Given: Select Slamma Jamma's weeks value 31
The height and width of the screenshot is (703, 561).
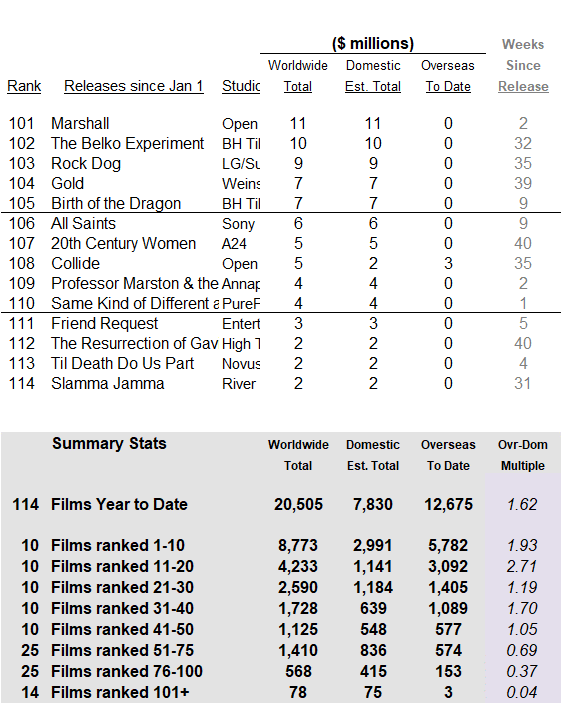Looking at the screenshot, I should [x=523, y=383].
